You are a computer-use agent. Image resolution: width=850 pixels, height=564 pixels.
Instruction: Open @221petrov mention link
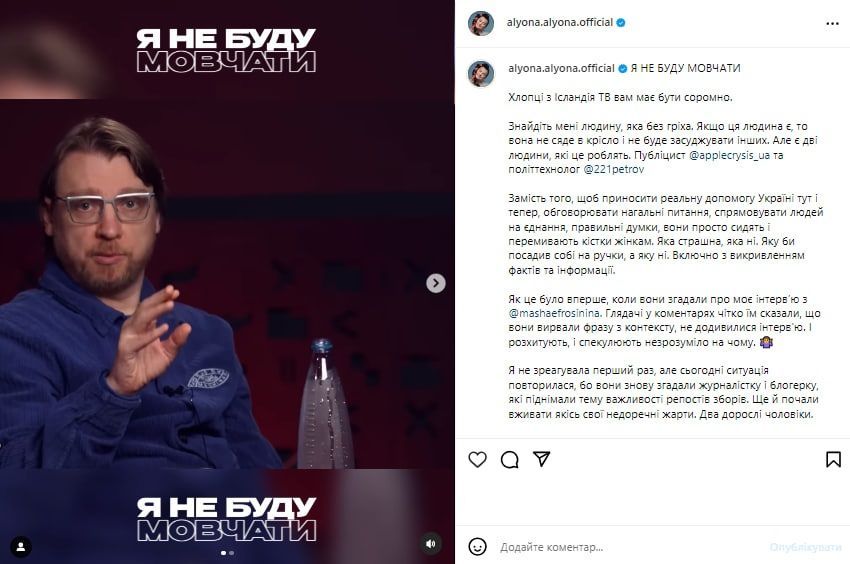(x=614, y=169)
